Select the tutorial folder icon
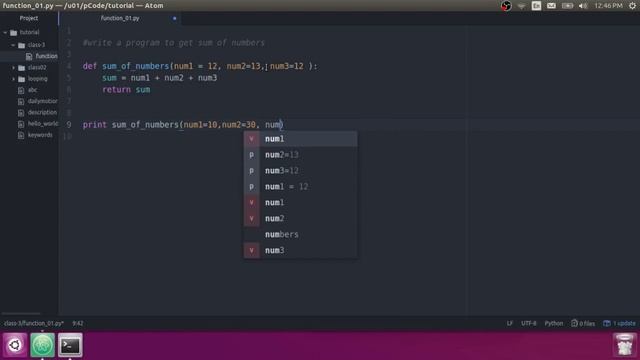 (x=13, y=32)
